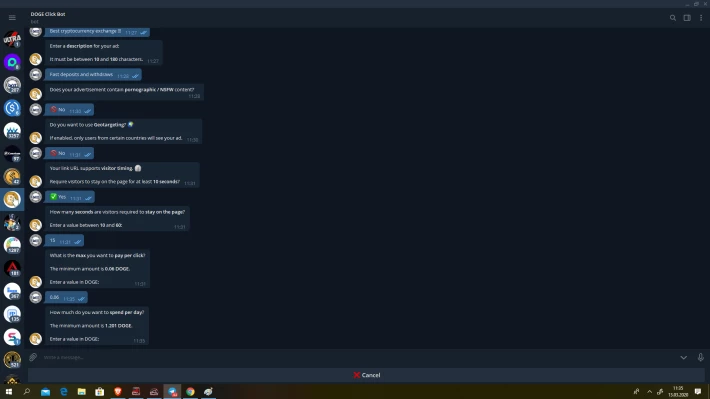The height and width of the screenshot is (399, 710).
Task: Click the 'spend per day' question message
Action: [x=97, y=326]
